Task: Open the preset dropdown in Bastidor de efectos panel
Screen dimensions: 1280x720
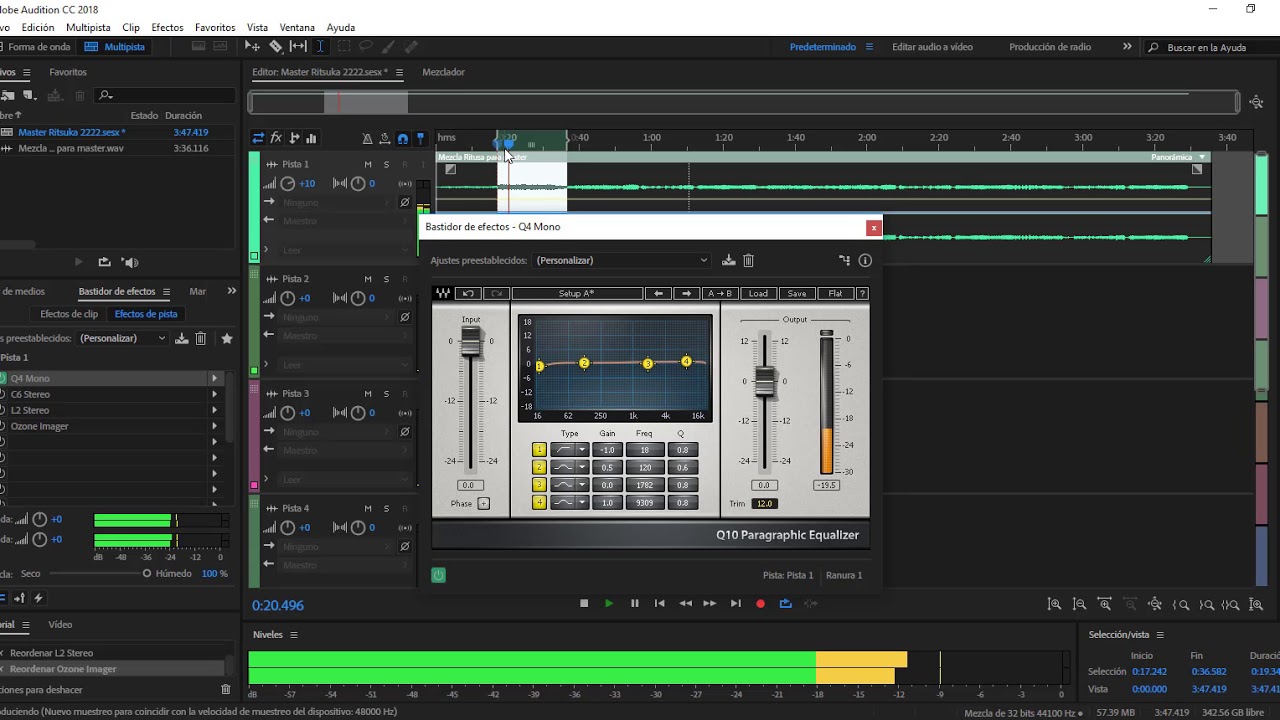Action: click(122, 338)
